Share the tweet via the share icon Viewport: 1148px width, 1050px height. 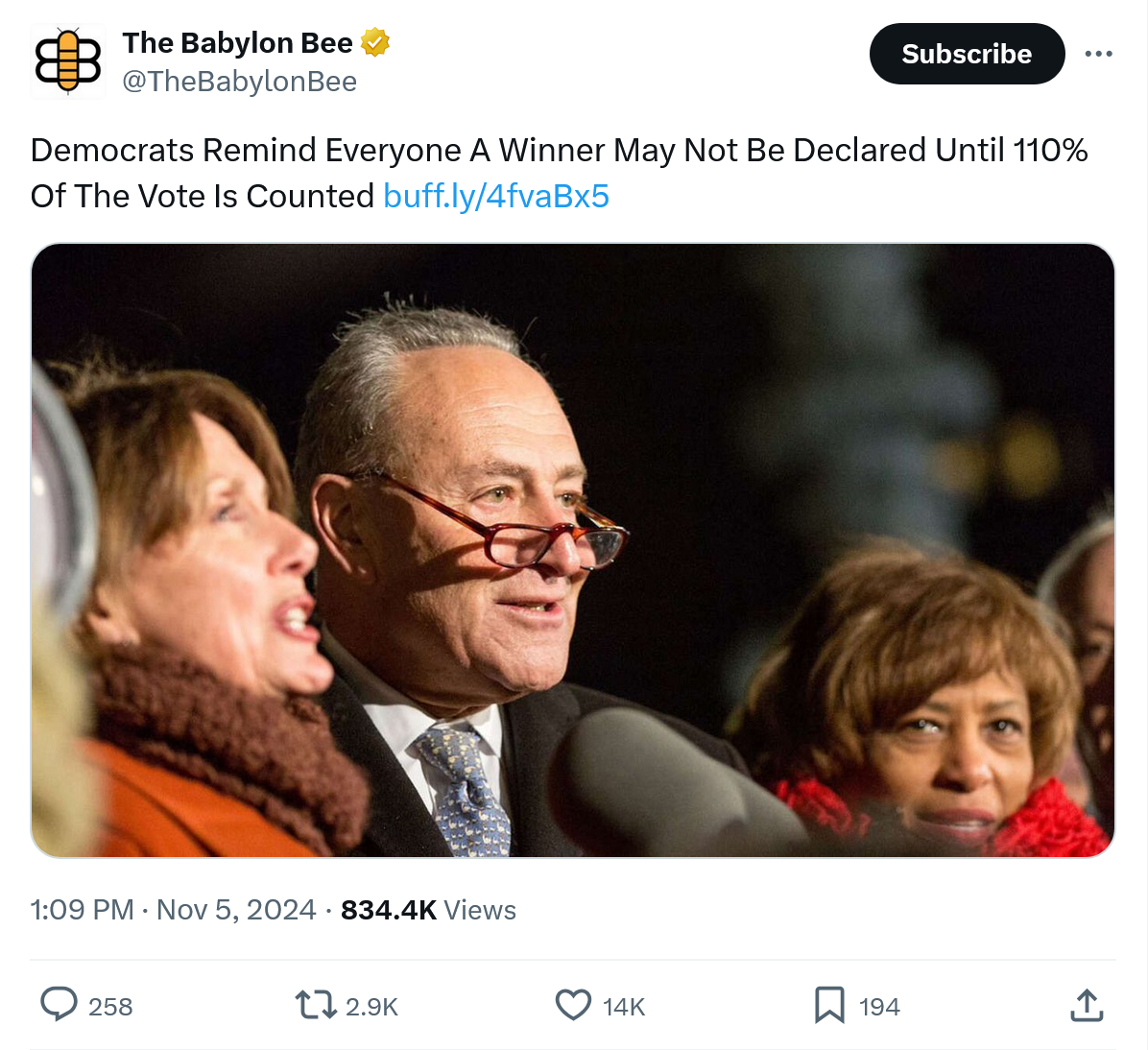pos(1086,1005)
